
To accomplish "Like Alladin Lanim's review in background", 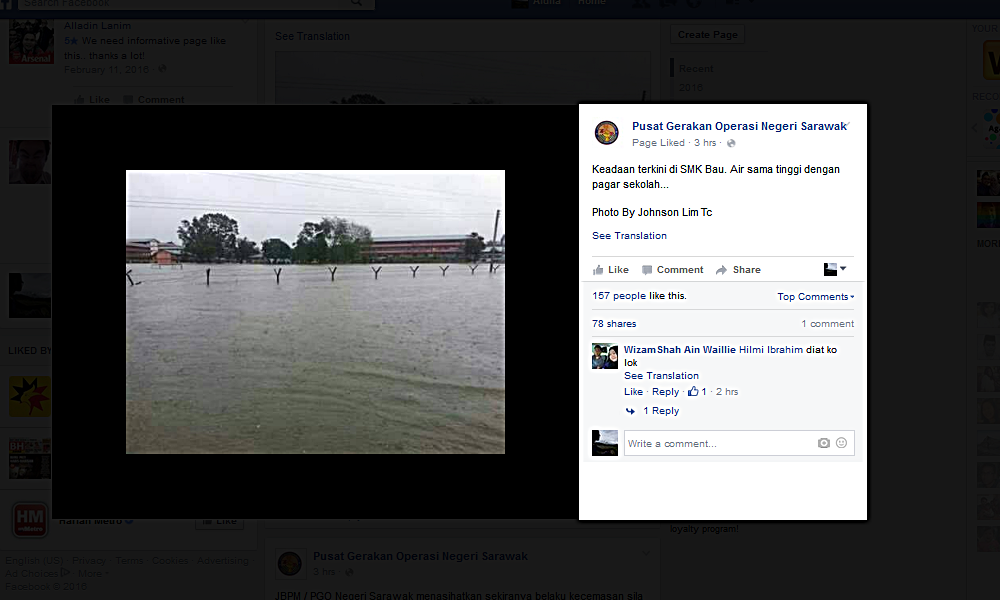I will (92, 99).
